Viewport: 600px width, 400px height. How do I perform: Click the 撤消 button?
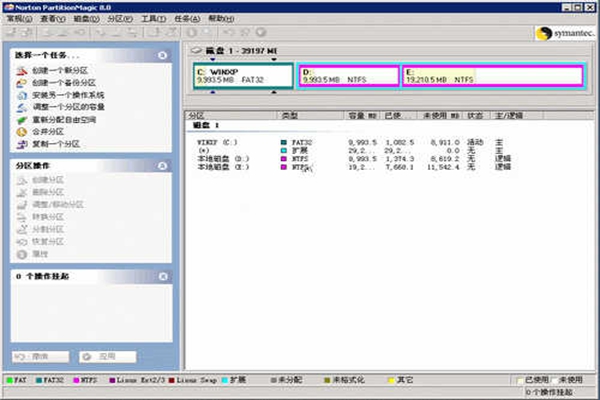coord(41,356)
